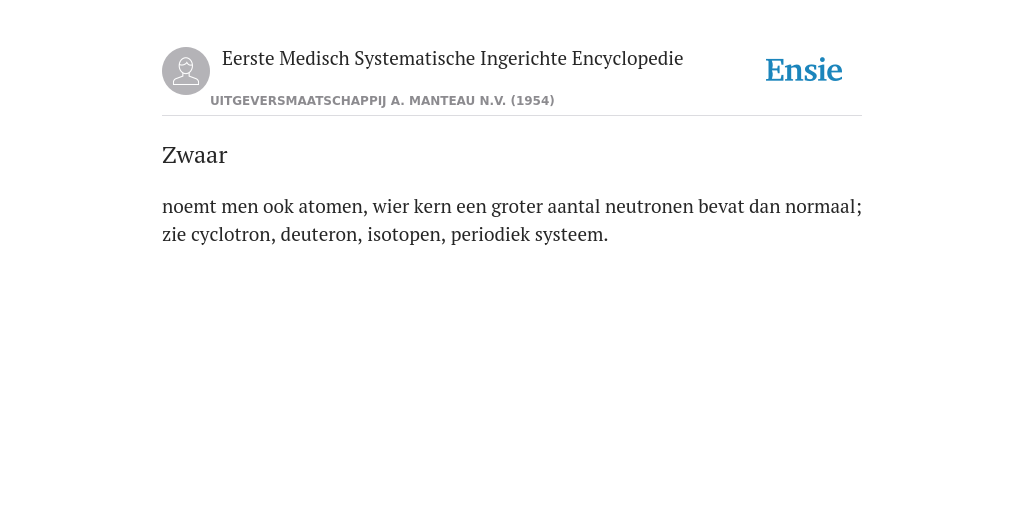This screenshot has width=1024, height=512.
Task: Click the year (1954) in the publisher line
Action: pos(532,101)
